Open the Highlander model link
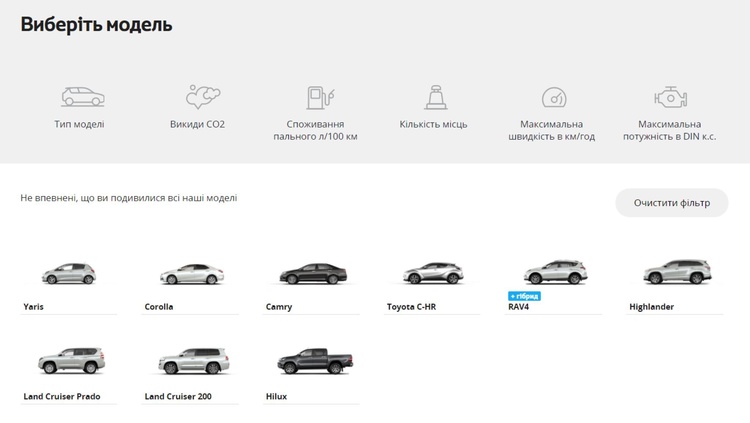 651,307
